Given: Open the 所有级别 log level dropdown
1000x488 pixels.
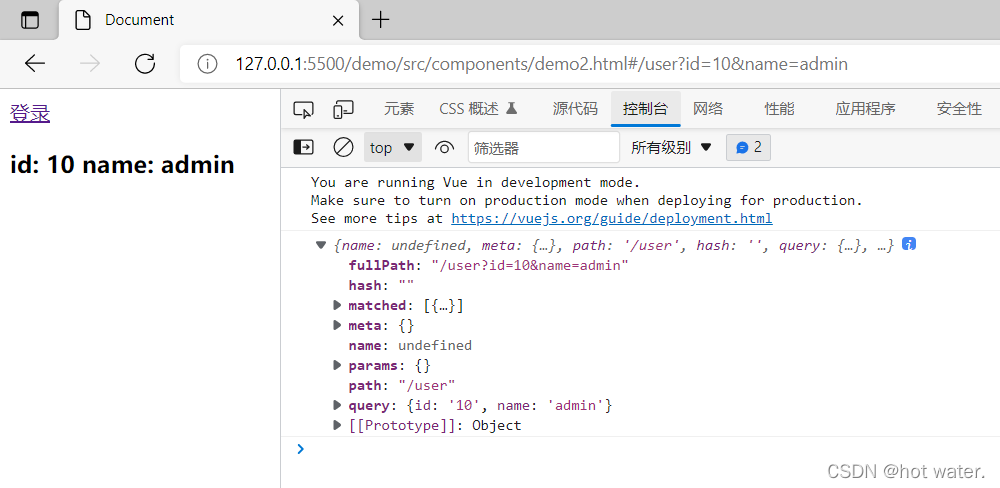Looking at the screenshot, I should [671, 148].
